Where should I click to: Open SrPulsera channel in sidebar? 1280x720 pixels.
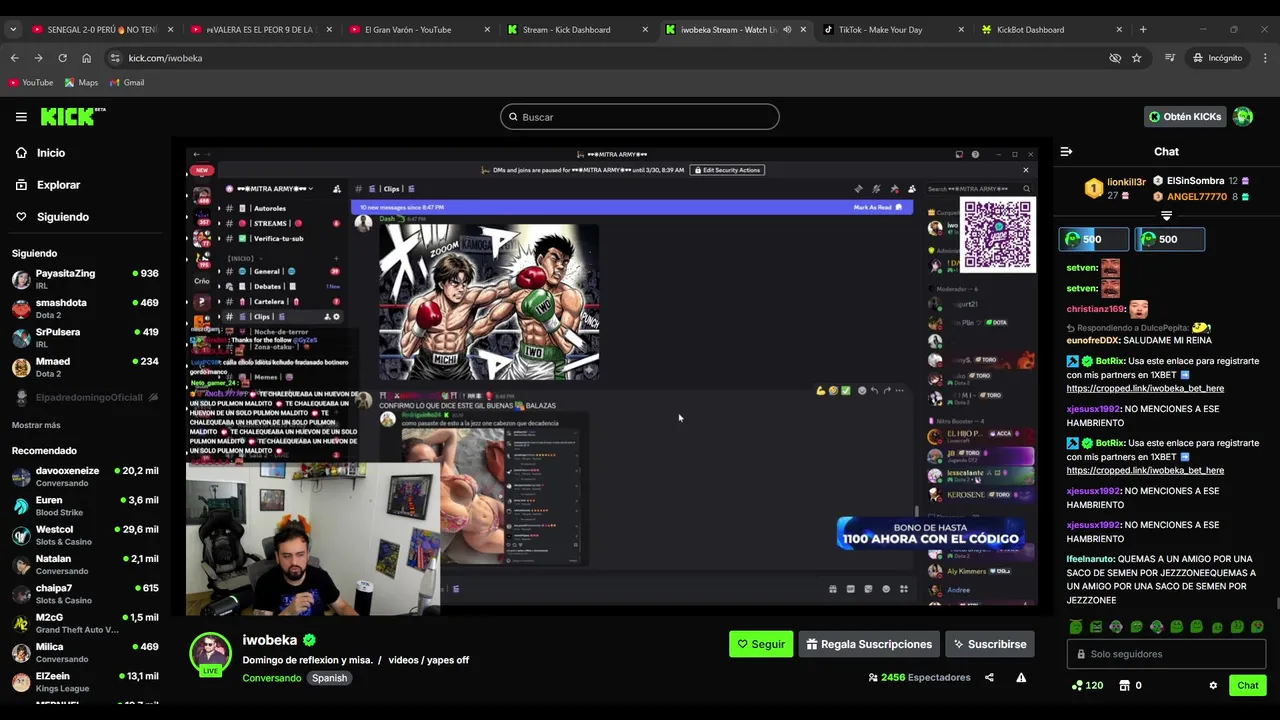[x=85, y=337]
